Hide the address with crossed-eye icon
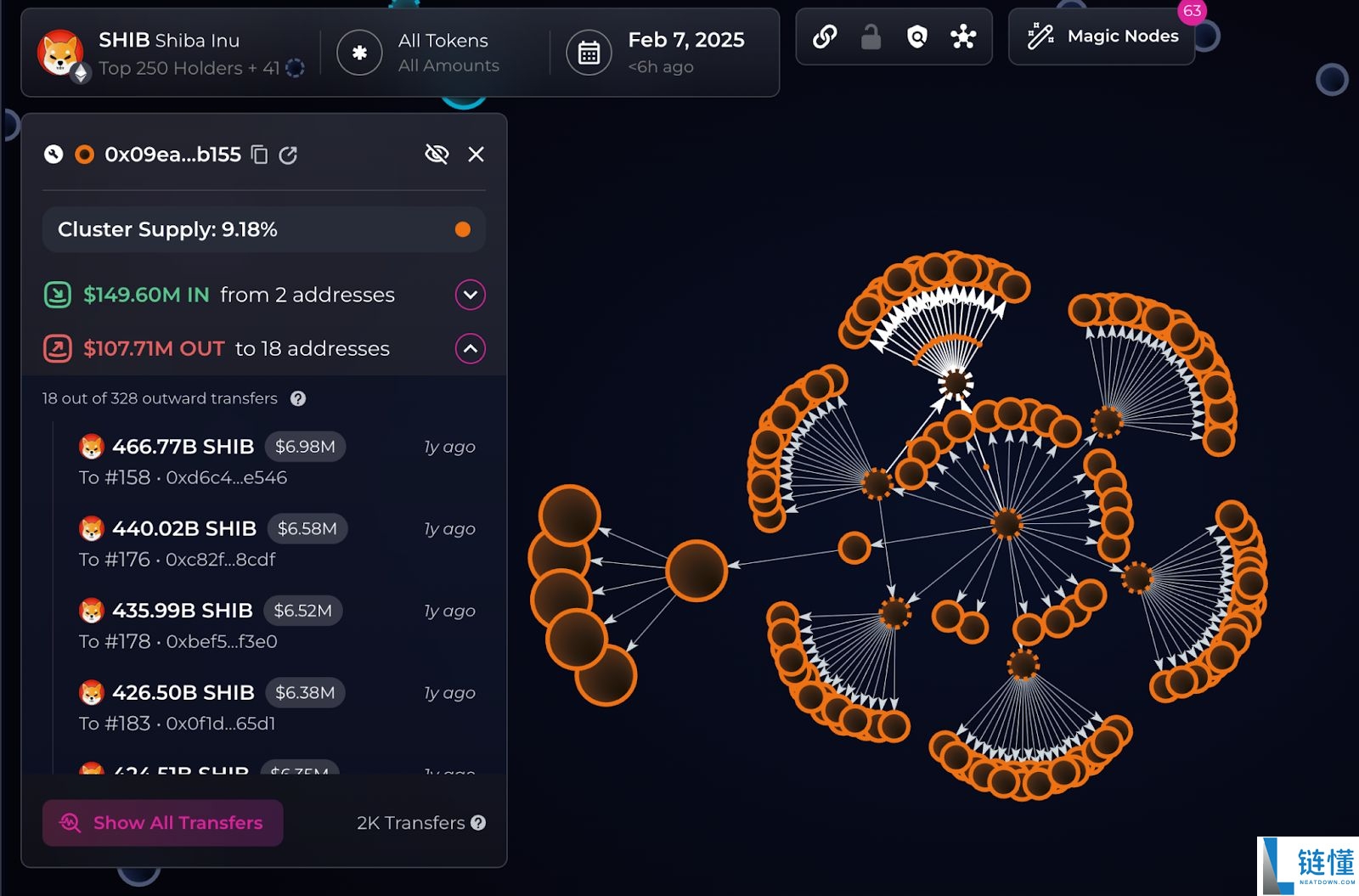 pos(437,154)
